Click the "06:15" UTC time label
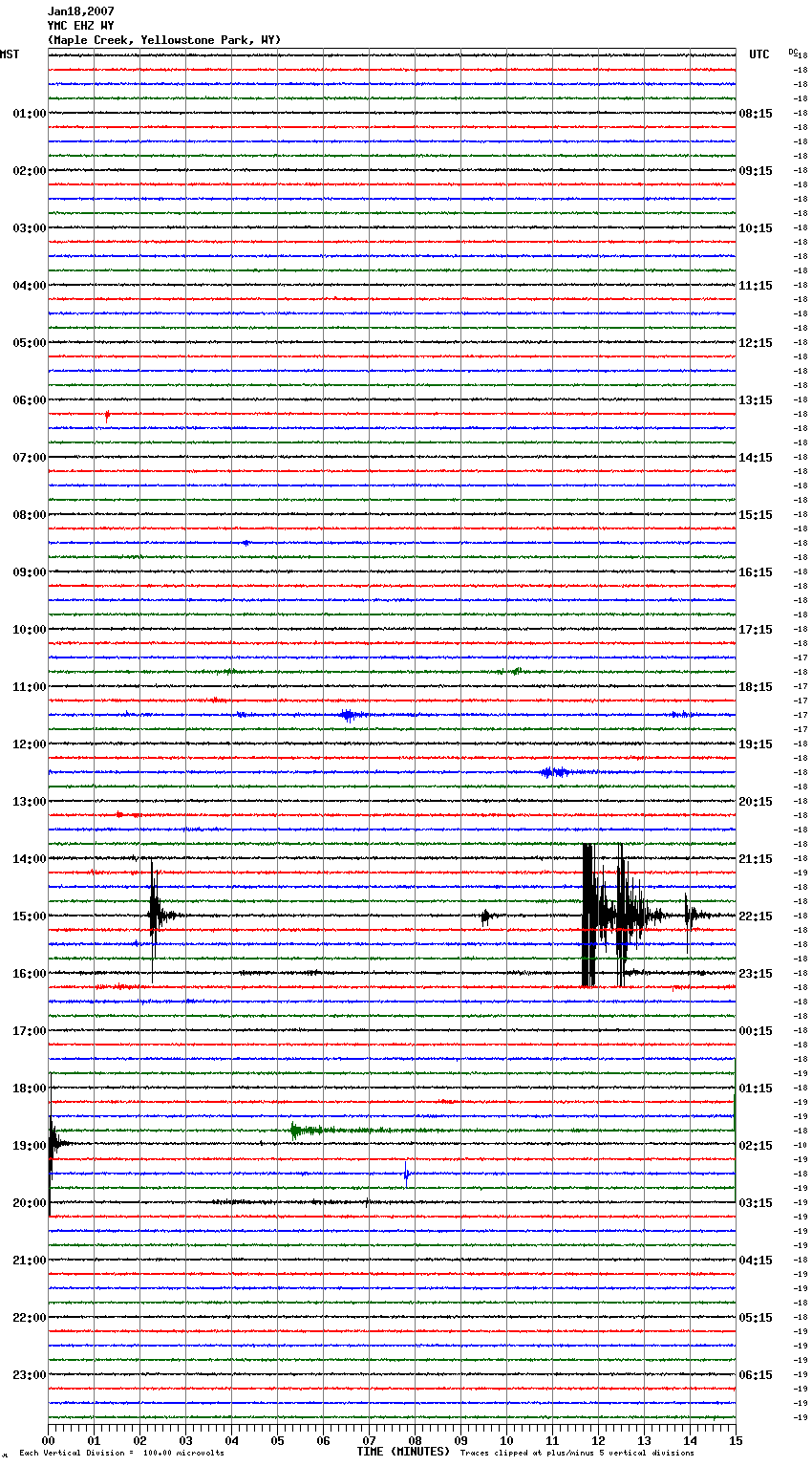The image size is (812, 1466). (x=756, y=1375)
